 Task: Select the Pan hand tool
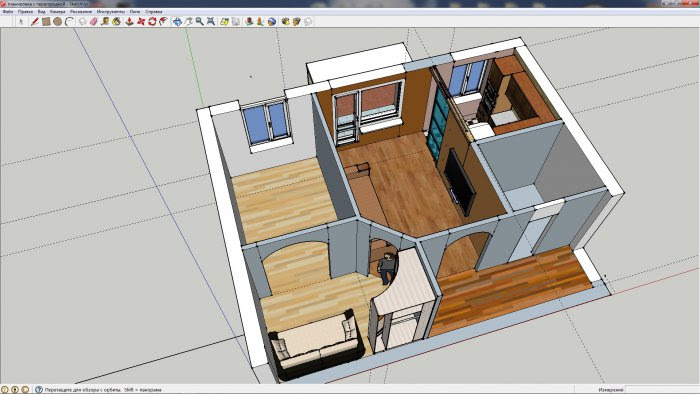(x=188, y=21)
